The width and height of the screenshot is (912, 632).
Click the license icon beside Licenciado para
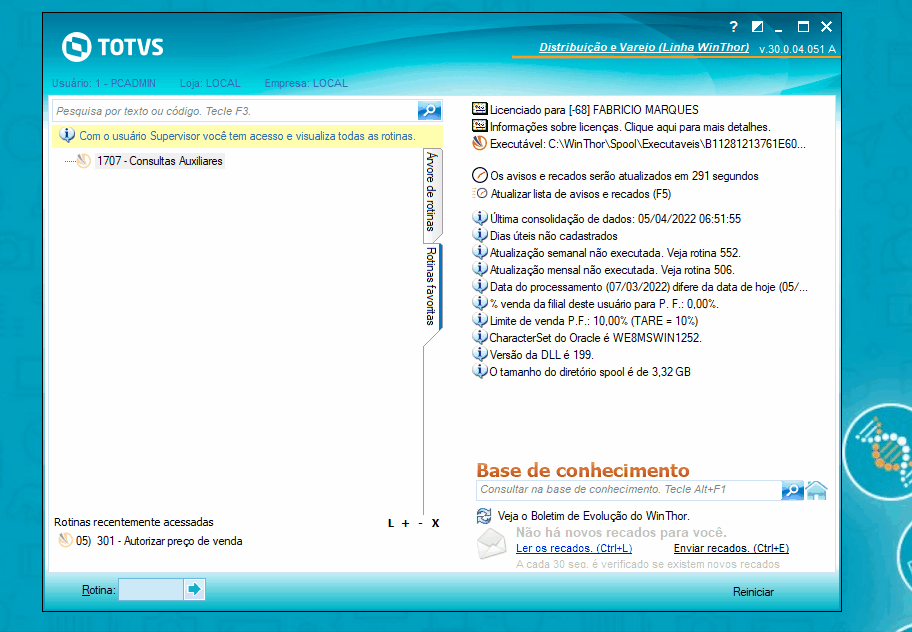coord(479,109)
